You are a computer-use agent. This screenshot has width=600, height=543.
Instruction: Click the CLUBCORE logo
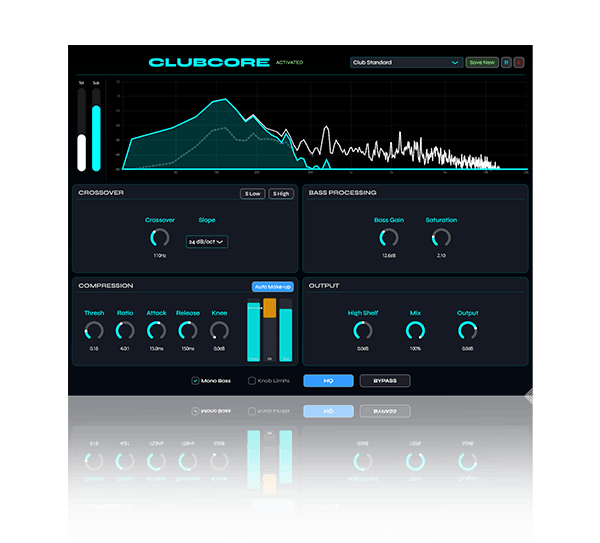coord(209,62)
